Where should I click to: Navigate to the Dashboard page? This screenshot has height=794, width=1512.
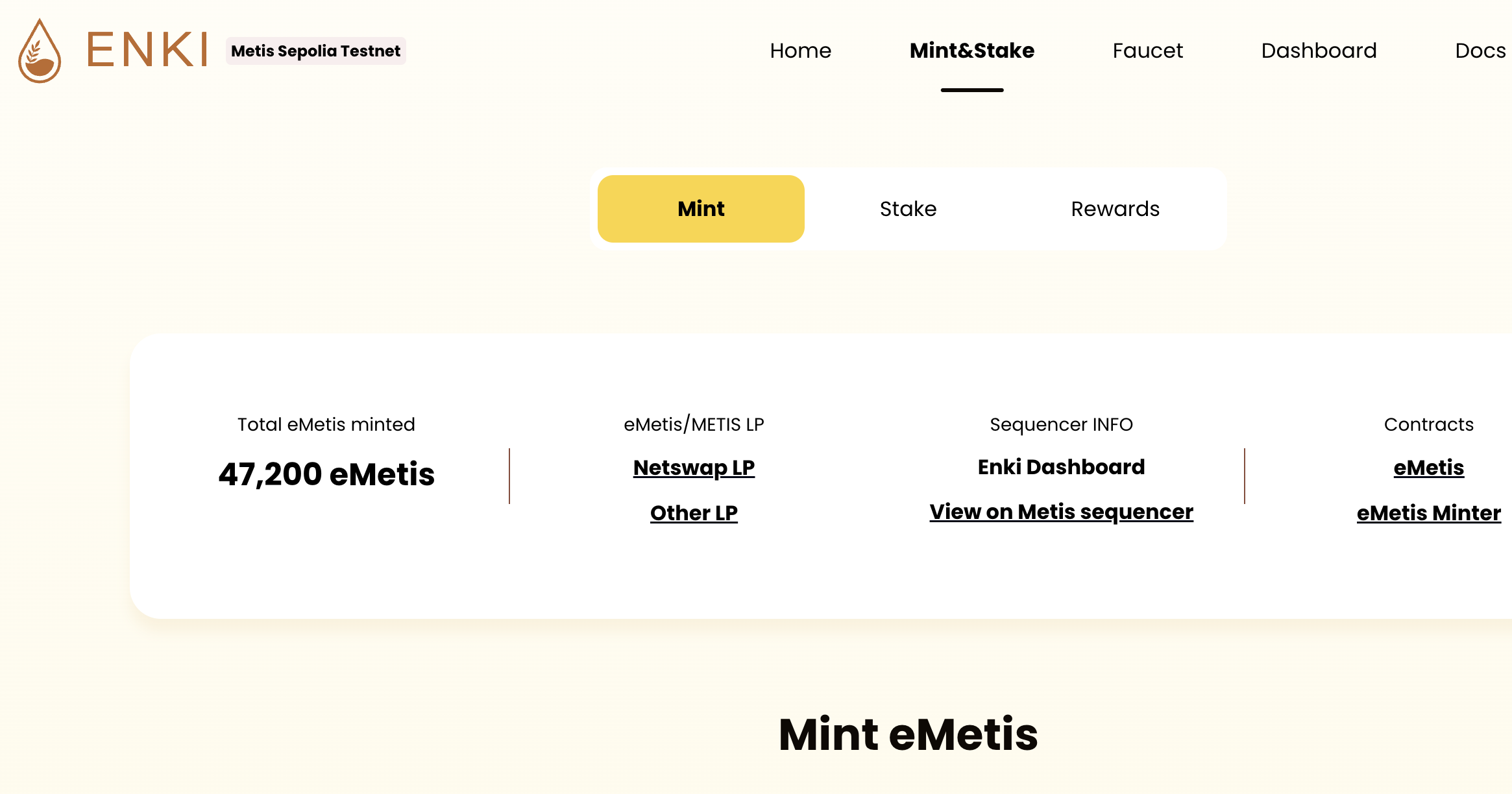click(x=1319, y=51)
